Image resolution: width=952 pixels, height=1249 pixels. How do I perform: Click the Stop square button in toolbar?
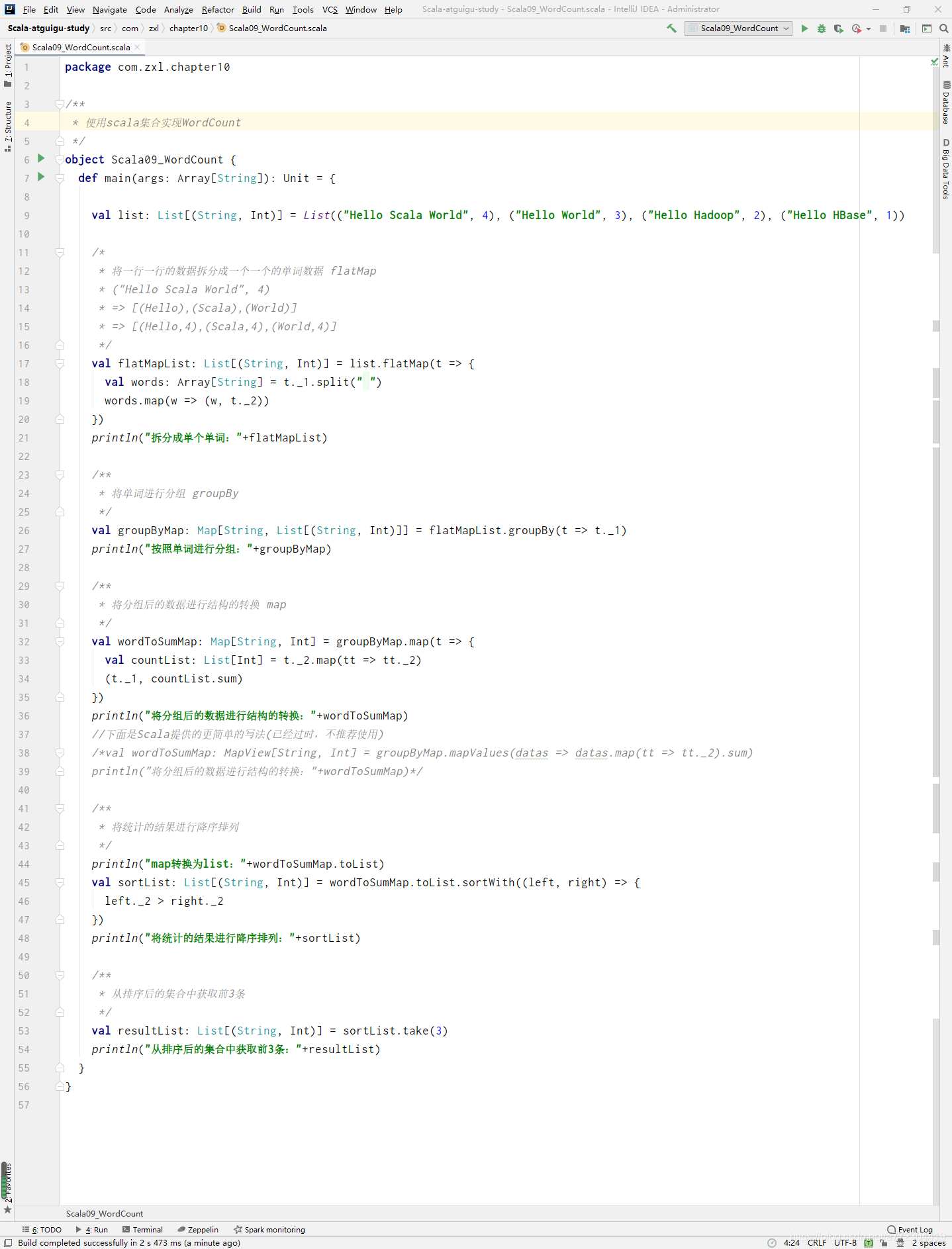883,28
